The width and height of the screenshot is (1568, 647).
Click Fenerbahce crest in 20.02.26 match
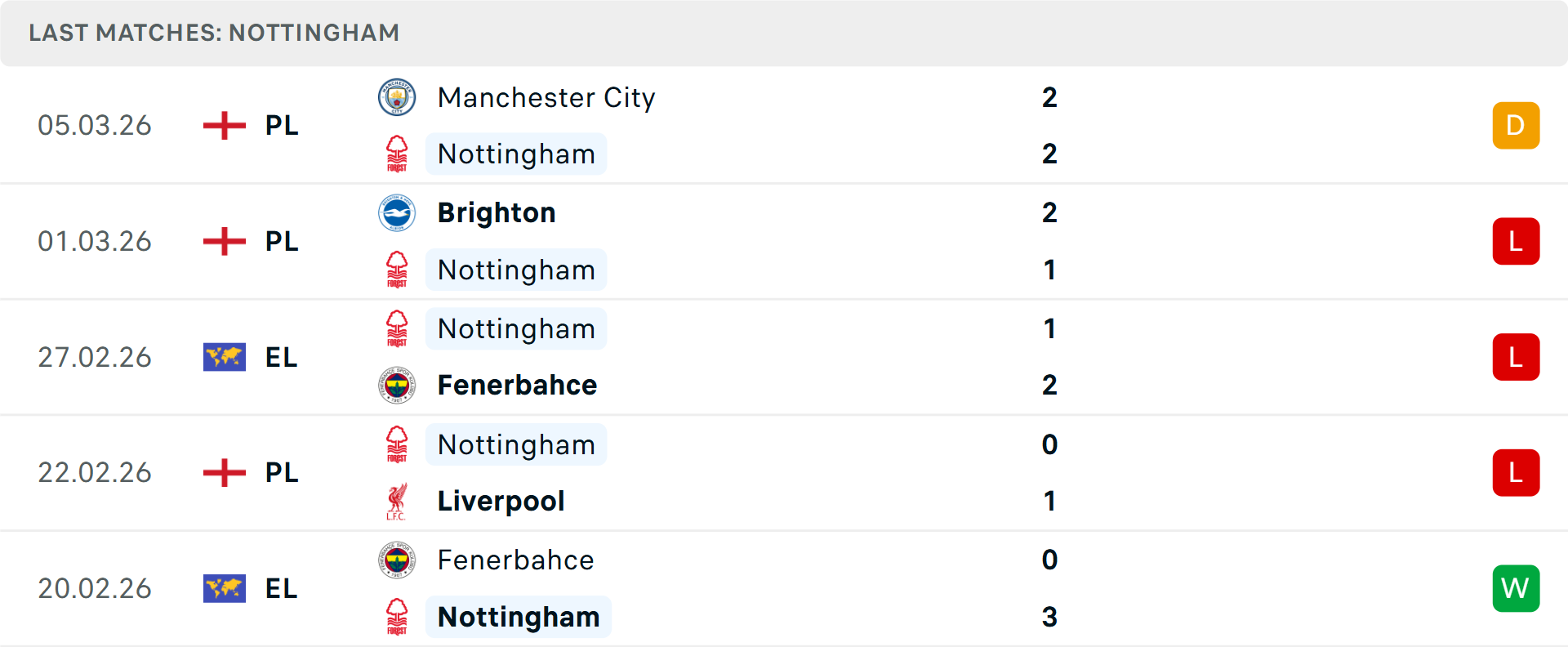tap(397, 560)
